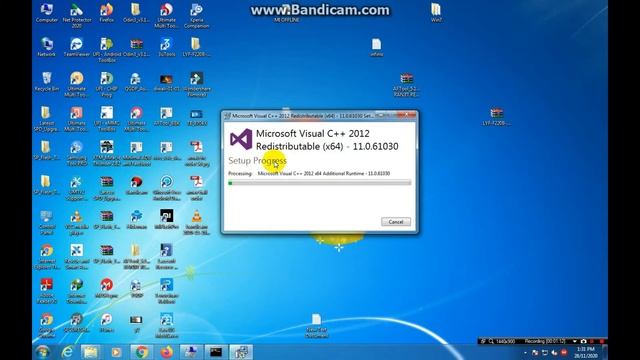This screenshot has width=640, height=360.
Task: Open UFI - Android ToolBox shortcut
Action: (x=107, y=50)
